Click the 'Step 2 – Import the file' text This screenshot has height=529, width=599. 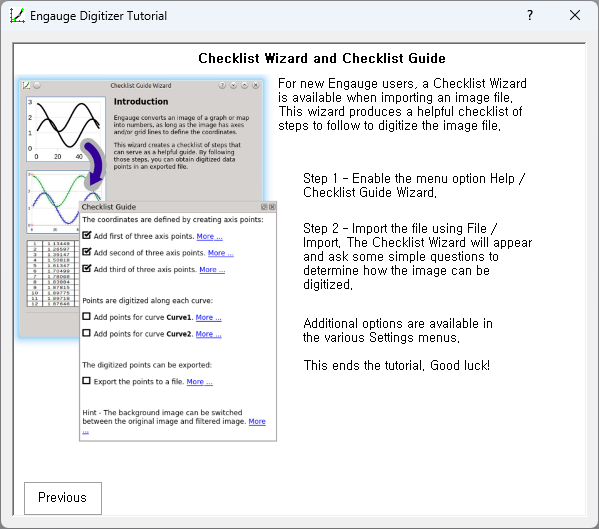coord(418,256)
